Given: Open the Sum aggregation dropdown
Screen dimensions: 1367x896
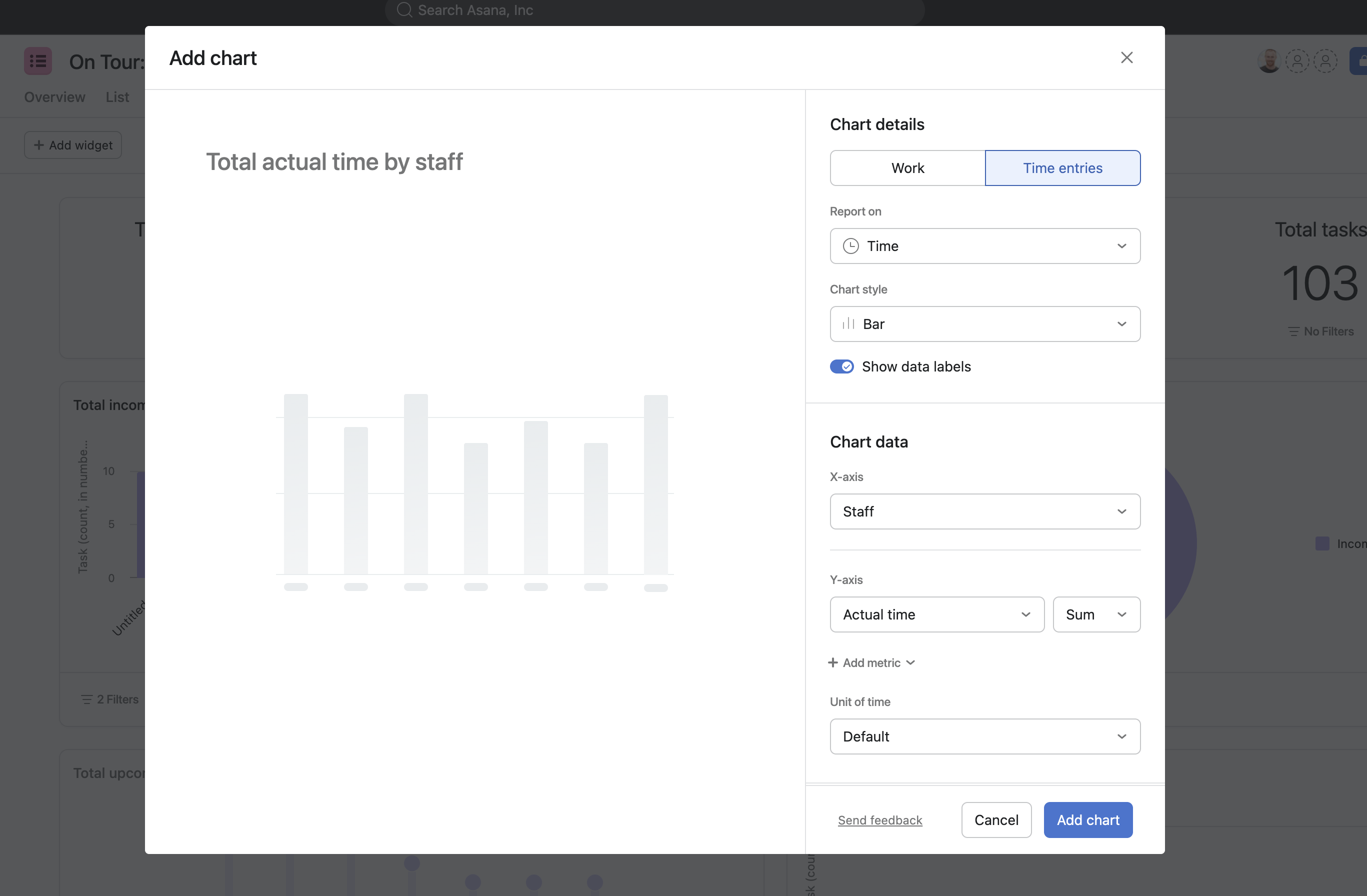Looking at the screenshot, I should [1096, 614].
